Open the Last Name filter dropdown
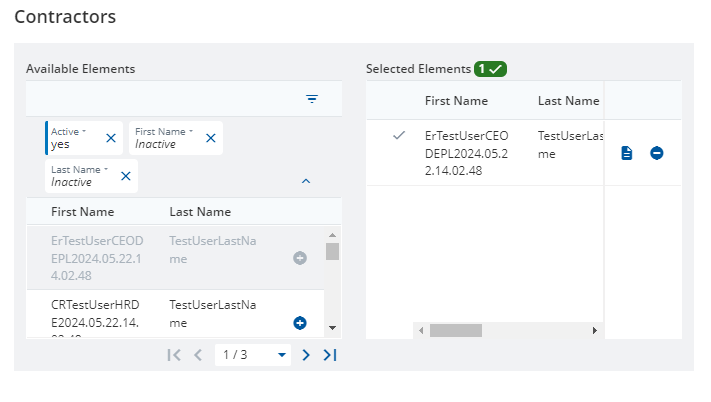The image size is (711, 402). tap(79, 170)
